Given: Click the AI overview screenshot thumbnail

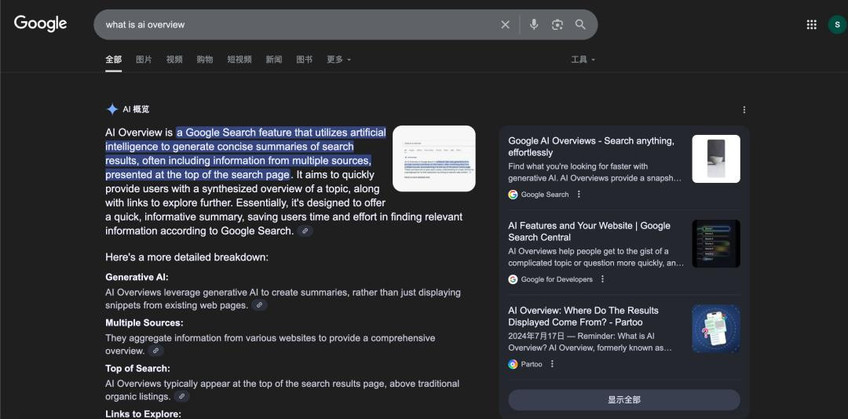Looking at the screenshot, I should (x=434, y=158).
